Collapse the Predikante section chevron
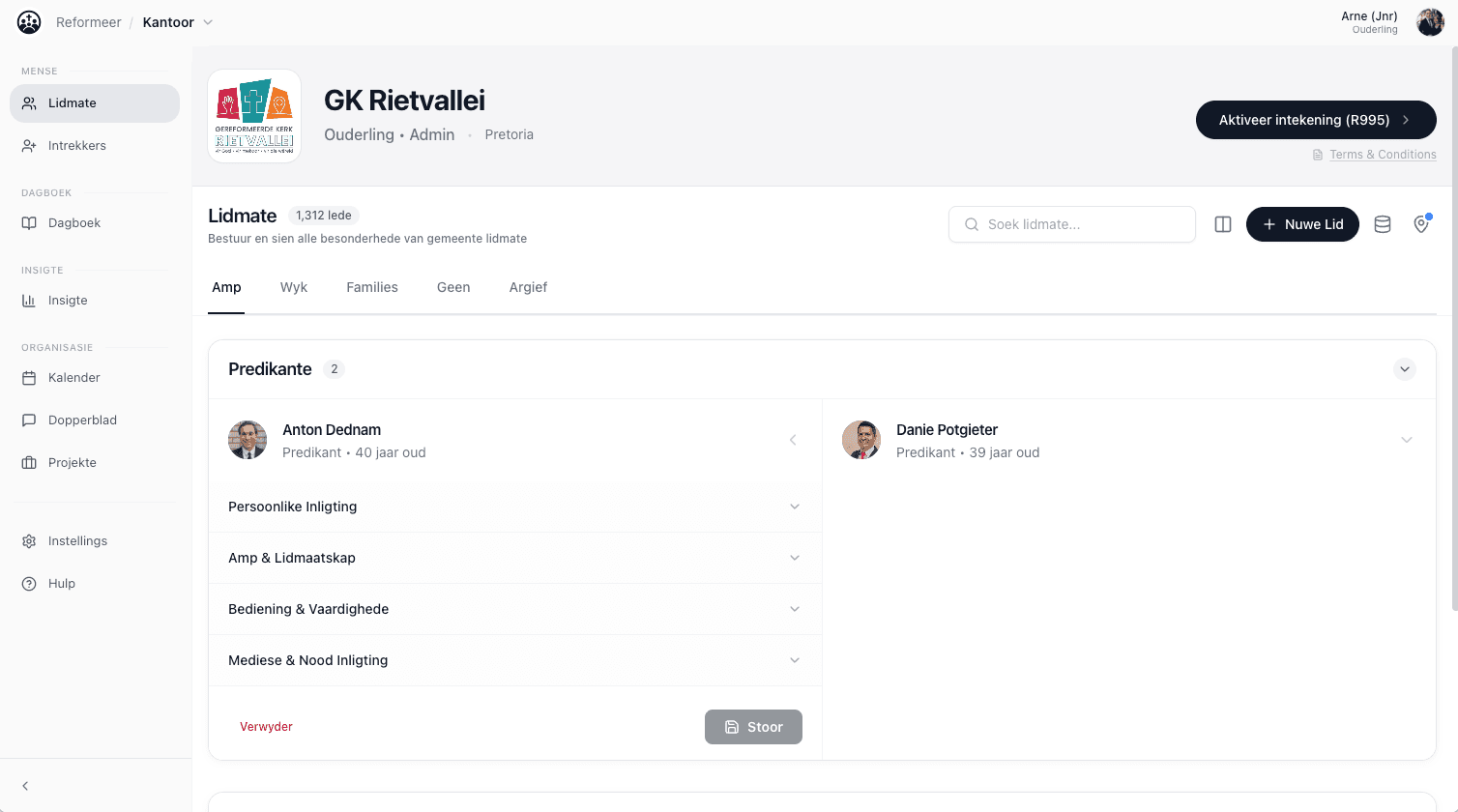The width and height of the screenshot is (1458, 812). [1405, 368]
